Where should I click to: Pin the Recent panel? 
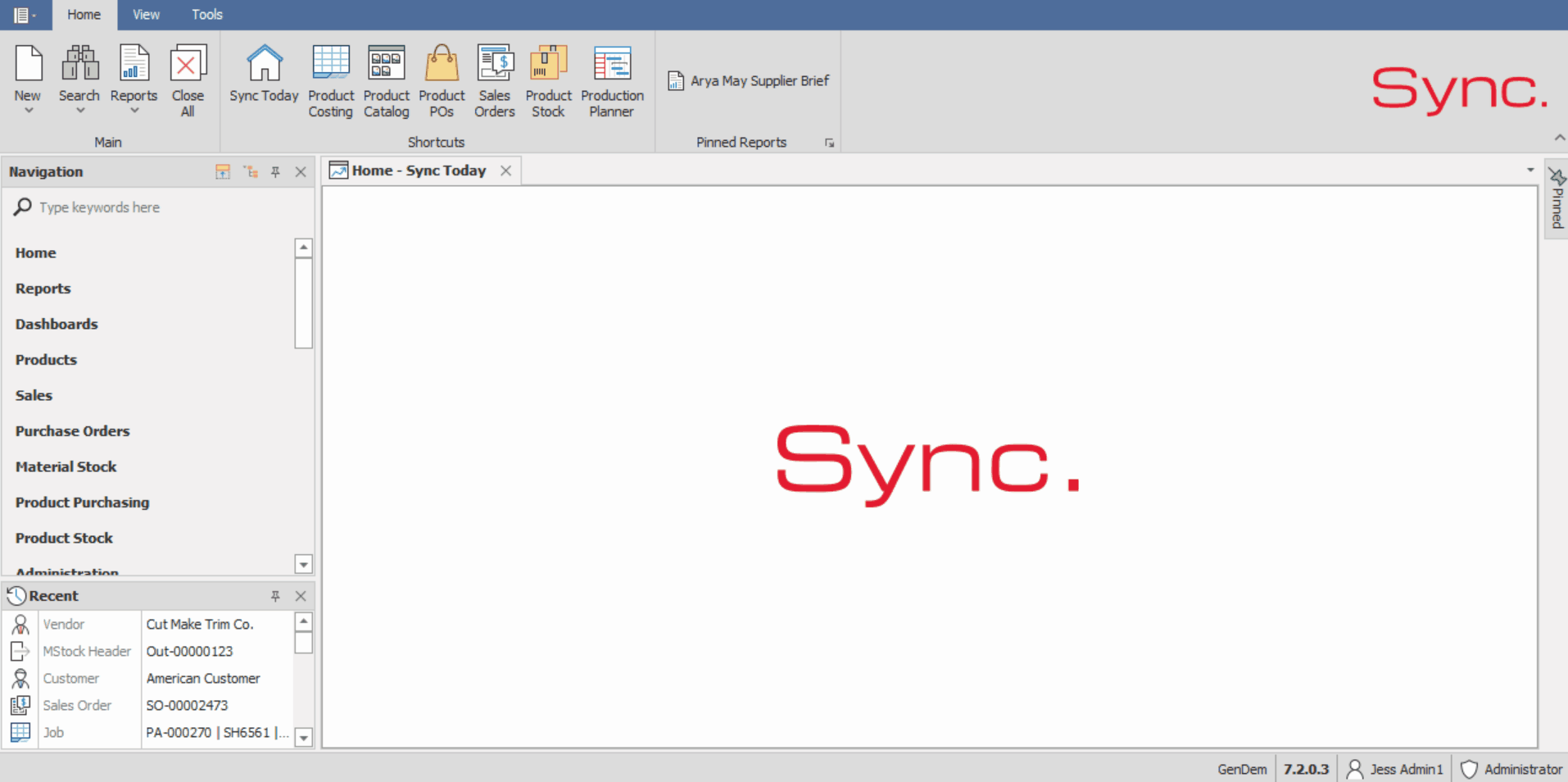(276, 596)
